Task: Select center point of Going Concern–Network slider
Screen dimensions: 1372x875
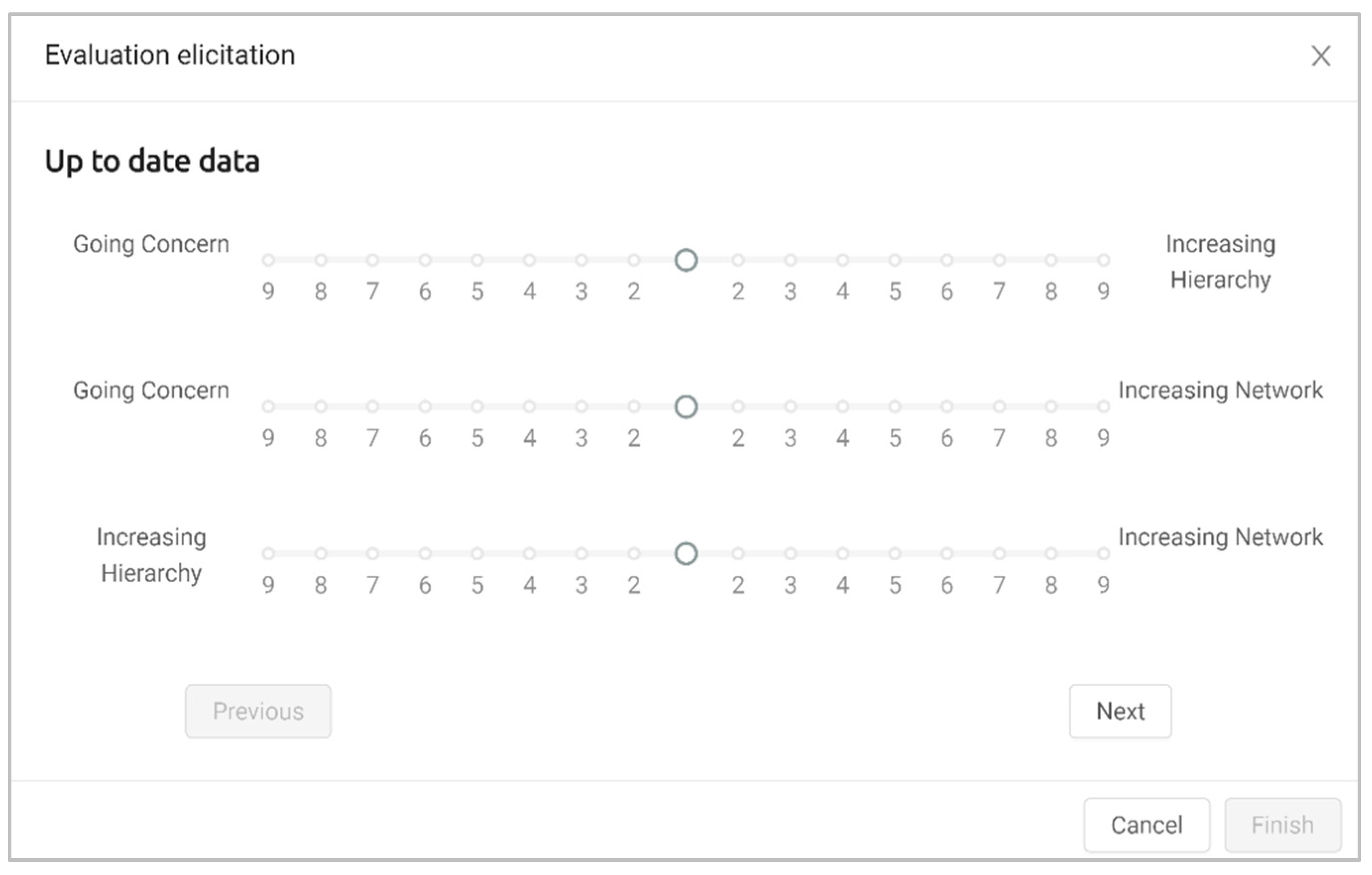Action: pyautogui.click(x=686, y=407)
